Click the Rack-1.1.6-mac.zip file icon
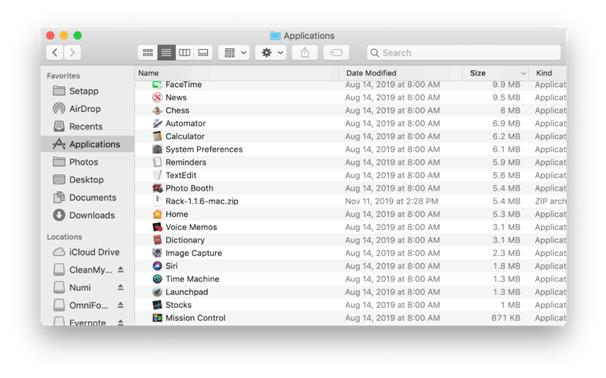This screenshot has height=378, width=606. coord(157,201)
